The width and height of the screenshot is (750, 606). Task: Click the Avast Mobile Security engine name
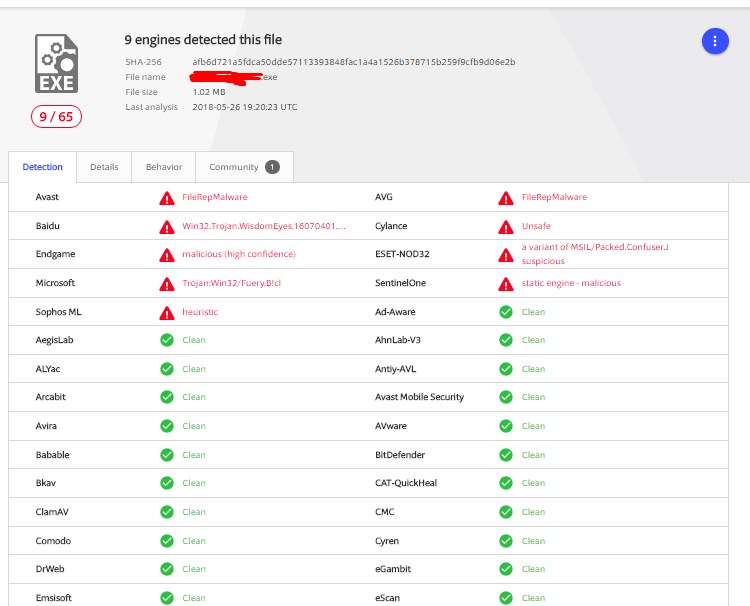point(419,397)
